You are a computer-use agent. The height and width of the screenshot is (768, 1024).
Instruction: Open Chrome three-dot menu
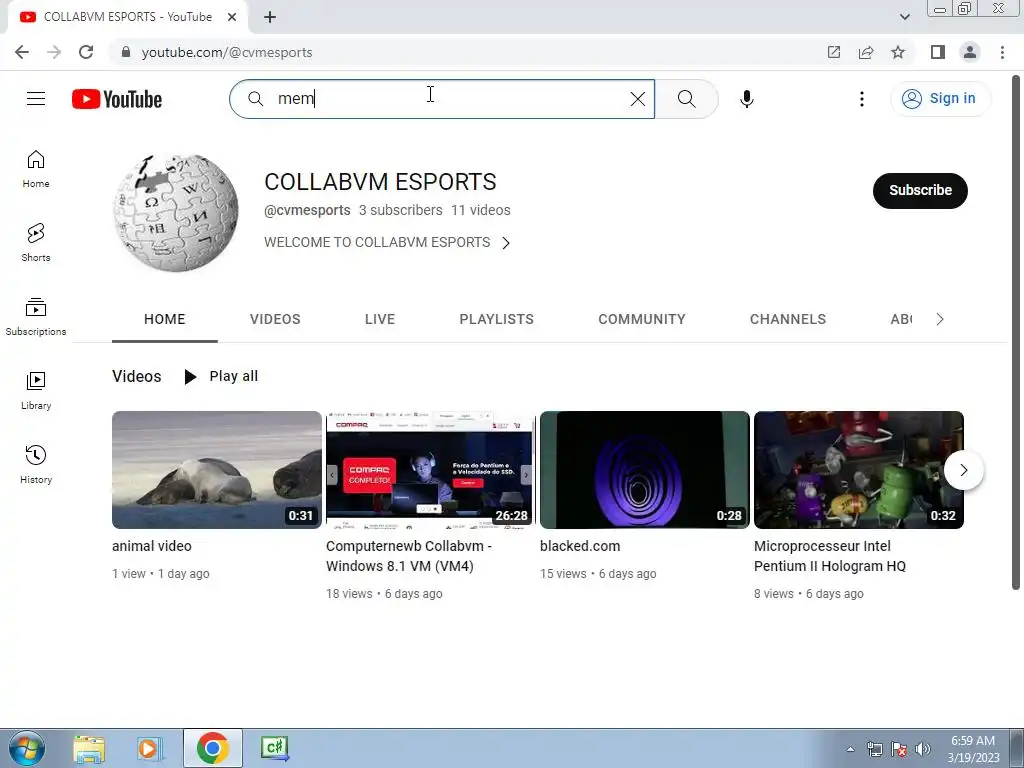click(1002, 52)
